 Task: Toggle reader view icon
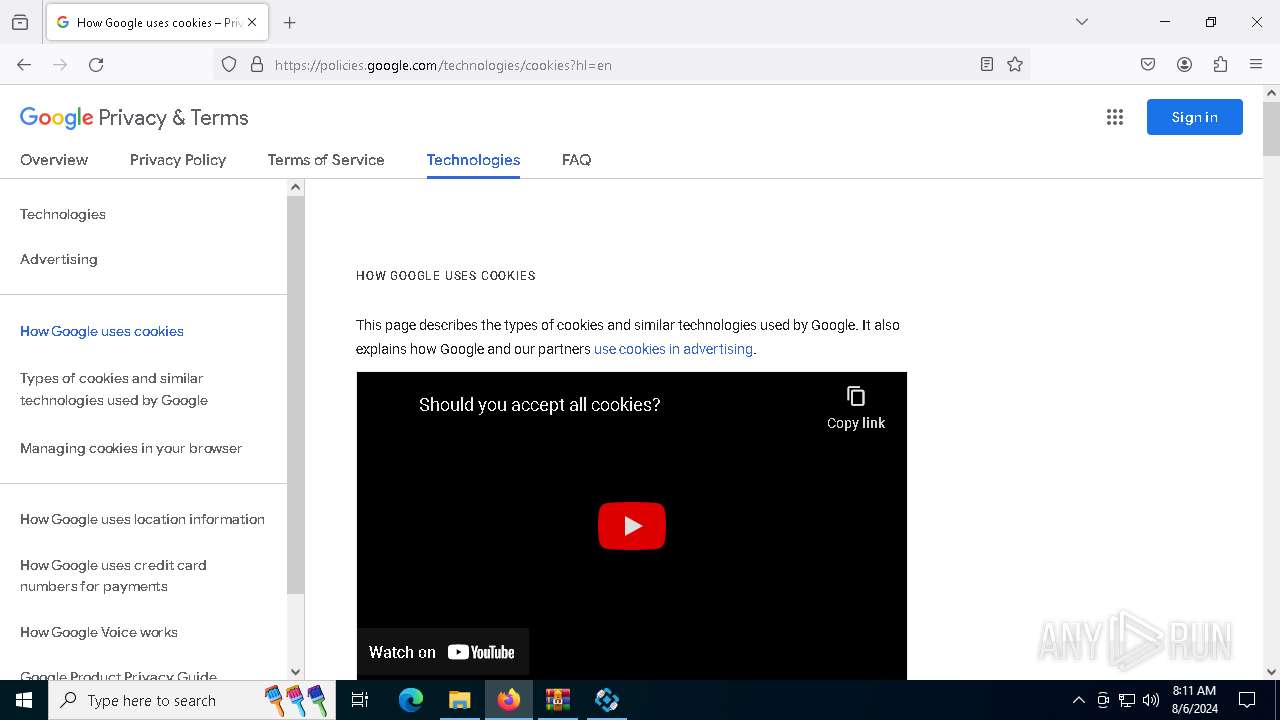pyautogui.click(x=987, y=65)
